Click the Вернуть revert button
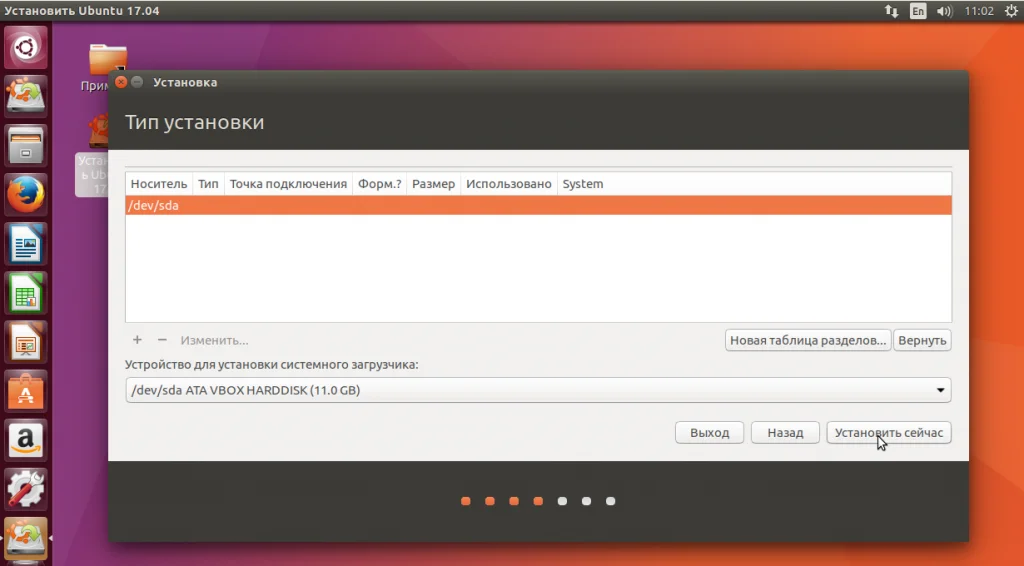 [922, 340]
